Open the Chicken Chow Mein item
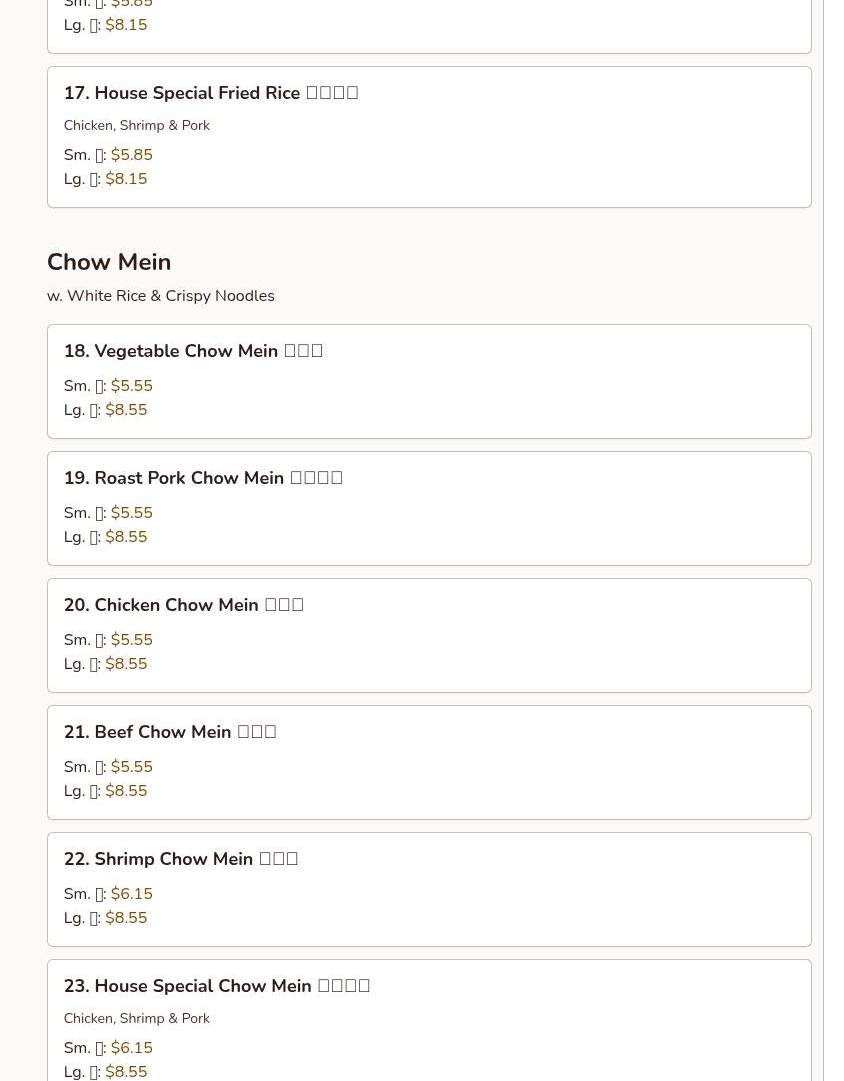844x1081 pixels. [x=429, y=635]
